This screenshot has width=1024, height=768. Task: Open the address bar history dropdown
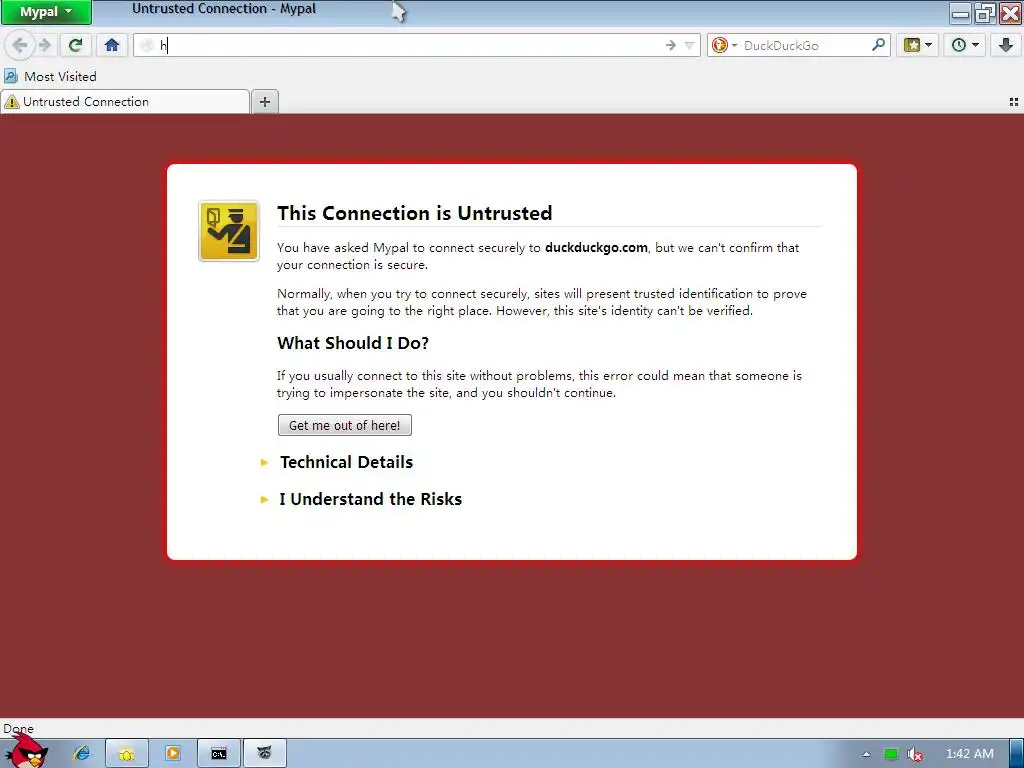[x=689, y=45]
